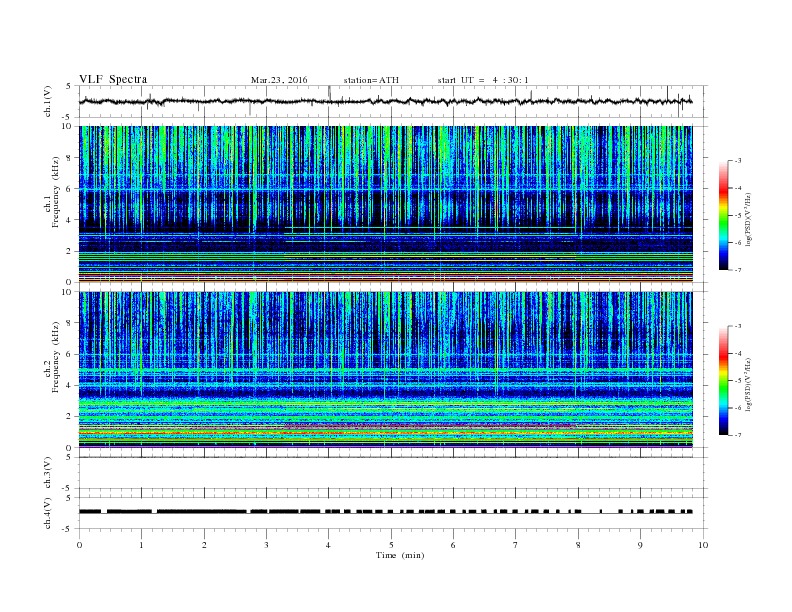The height and width of the screenshot is (612, 792).
Task: Click the "ch.4(V)" axis label
Action: point(48,513)
